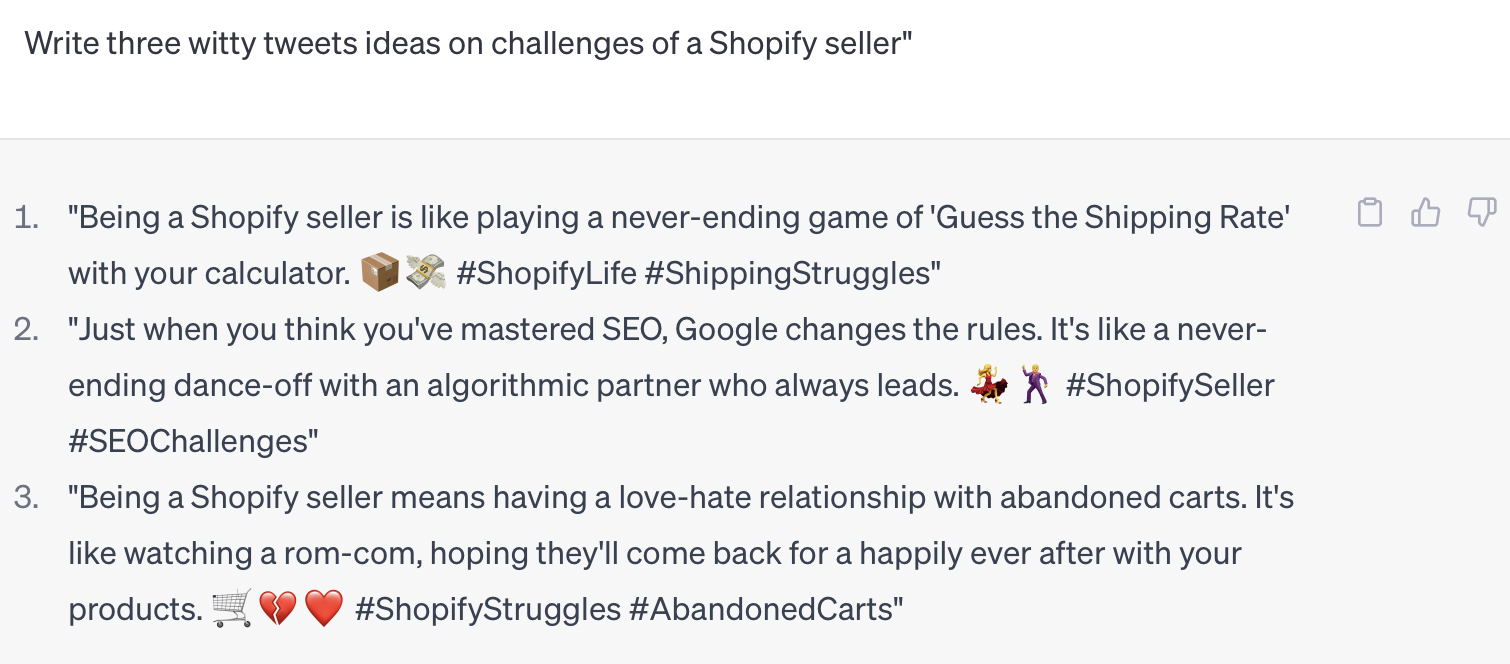This screenshot has height=664, width=1510.
Task: Click the flying money emoji
Action: tap(425, 272)
